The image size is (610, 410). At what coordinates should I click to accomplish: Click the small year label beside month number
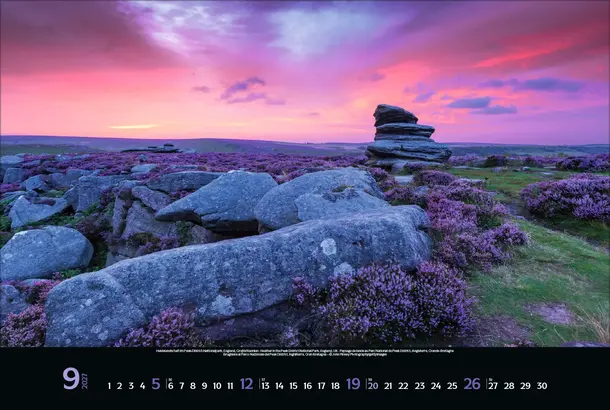click(x=84, y=380)
